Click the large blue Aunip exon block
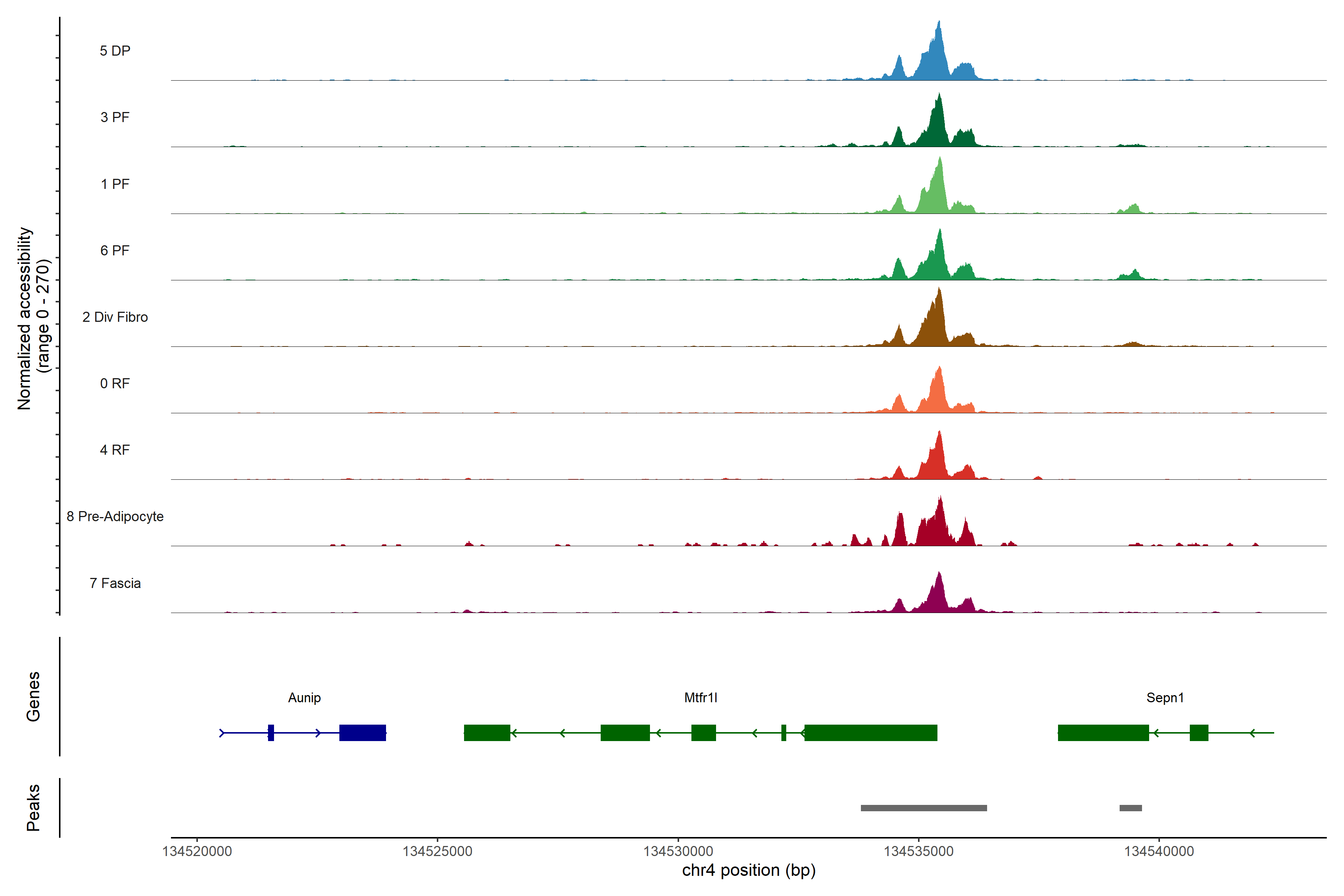The height and width of the screenshot is (896, 1344). (362, 732)
